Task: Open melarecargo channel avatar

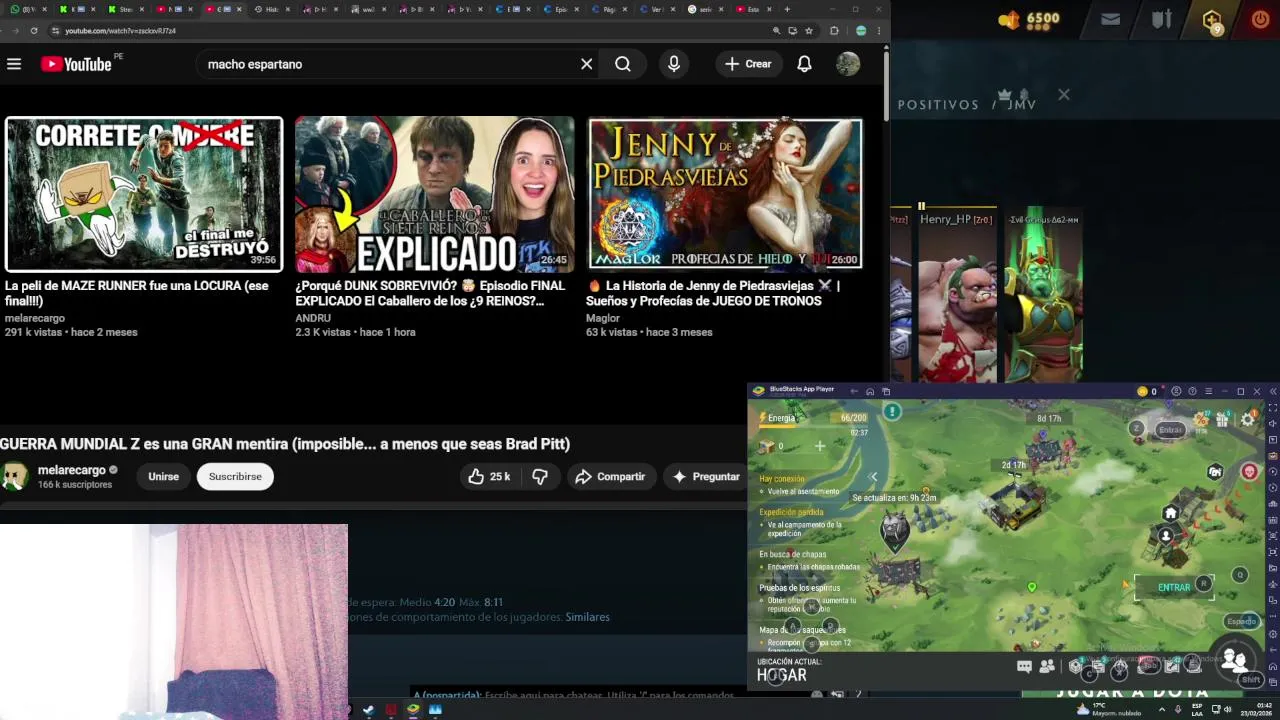Action: pyautogui.click(x=14, y=476)
